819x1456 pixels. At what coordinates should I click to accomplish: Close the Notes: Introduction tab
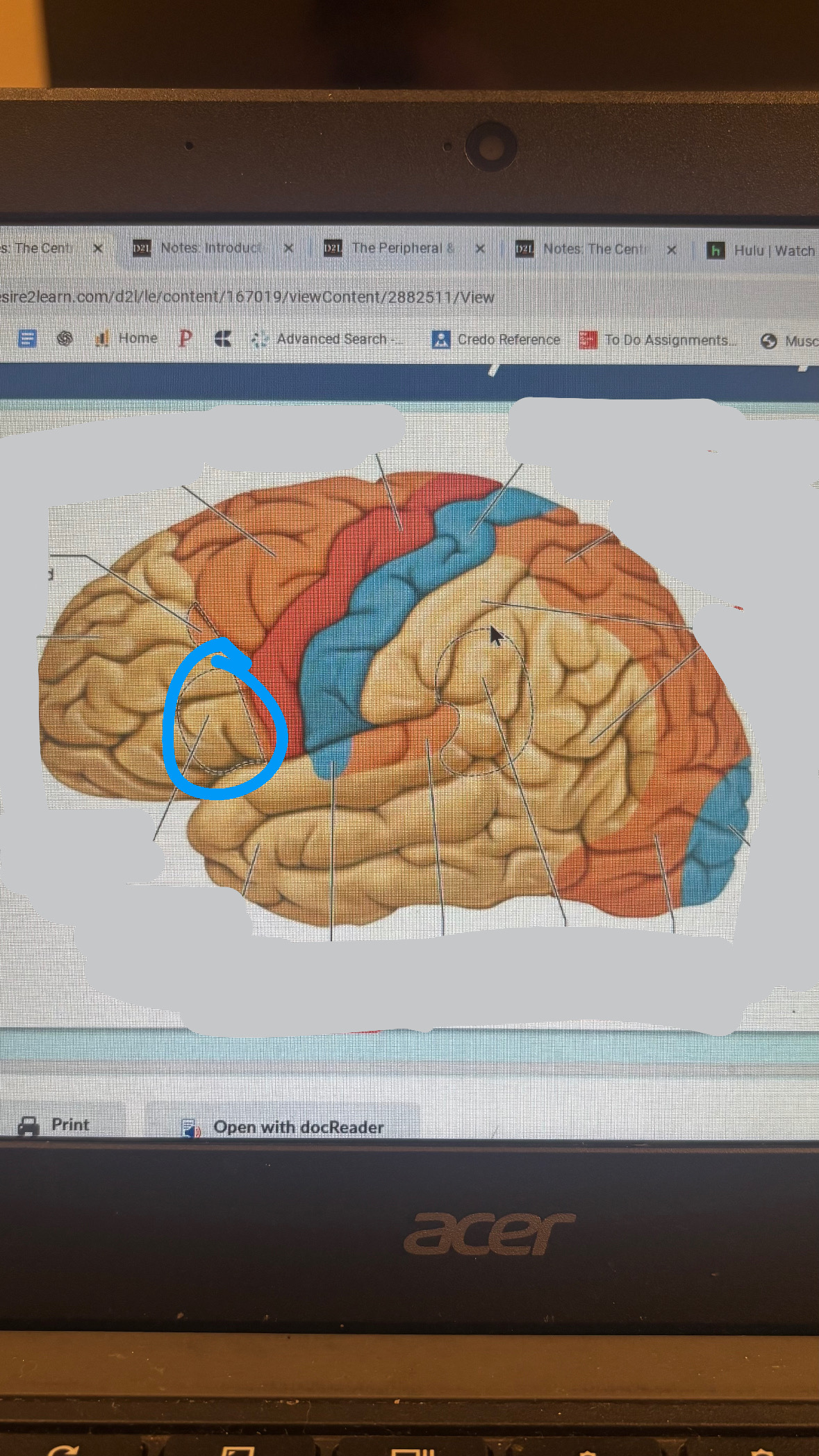click(289, 248)
